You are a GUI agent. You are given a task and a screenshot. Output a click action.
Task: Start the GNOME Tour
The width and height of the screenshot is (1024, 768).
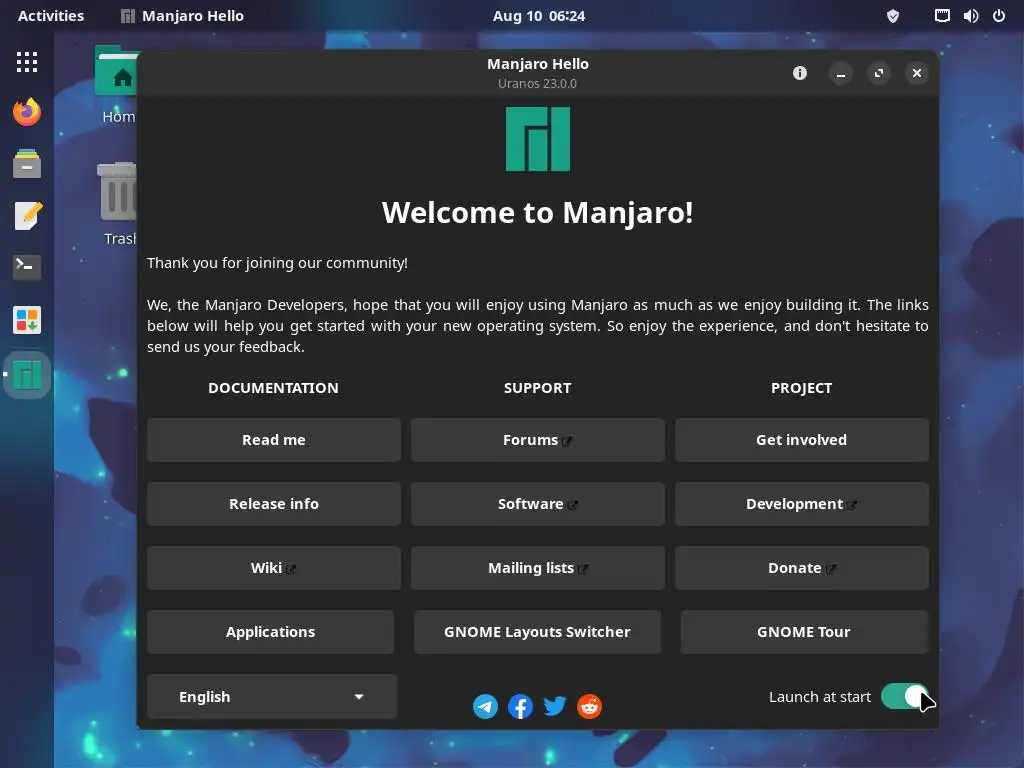[804, 632]
